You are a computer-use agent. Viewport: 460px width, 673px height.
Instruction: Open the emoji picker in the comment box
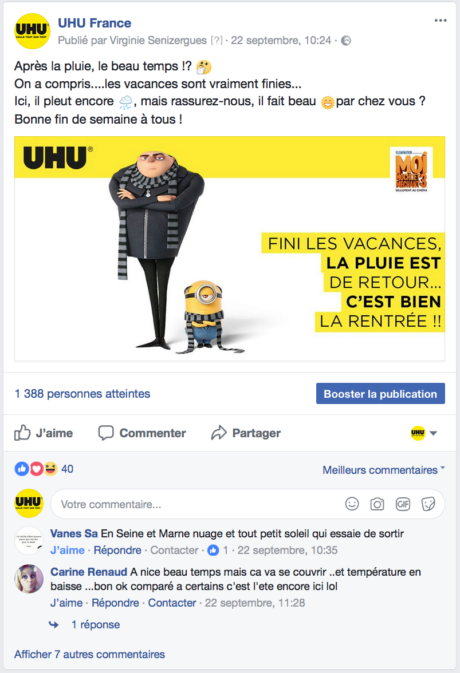pos(352,504)
